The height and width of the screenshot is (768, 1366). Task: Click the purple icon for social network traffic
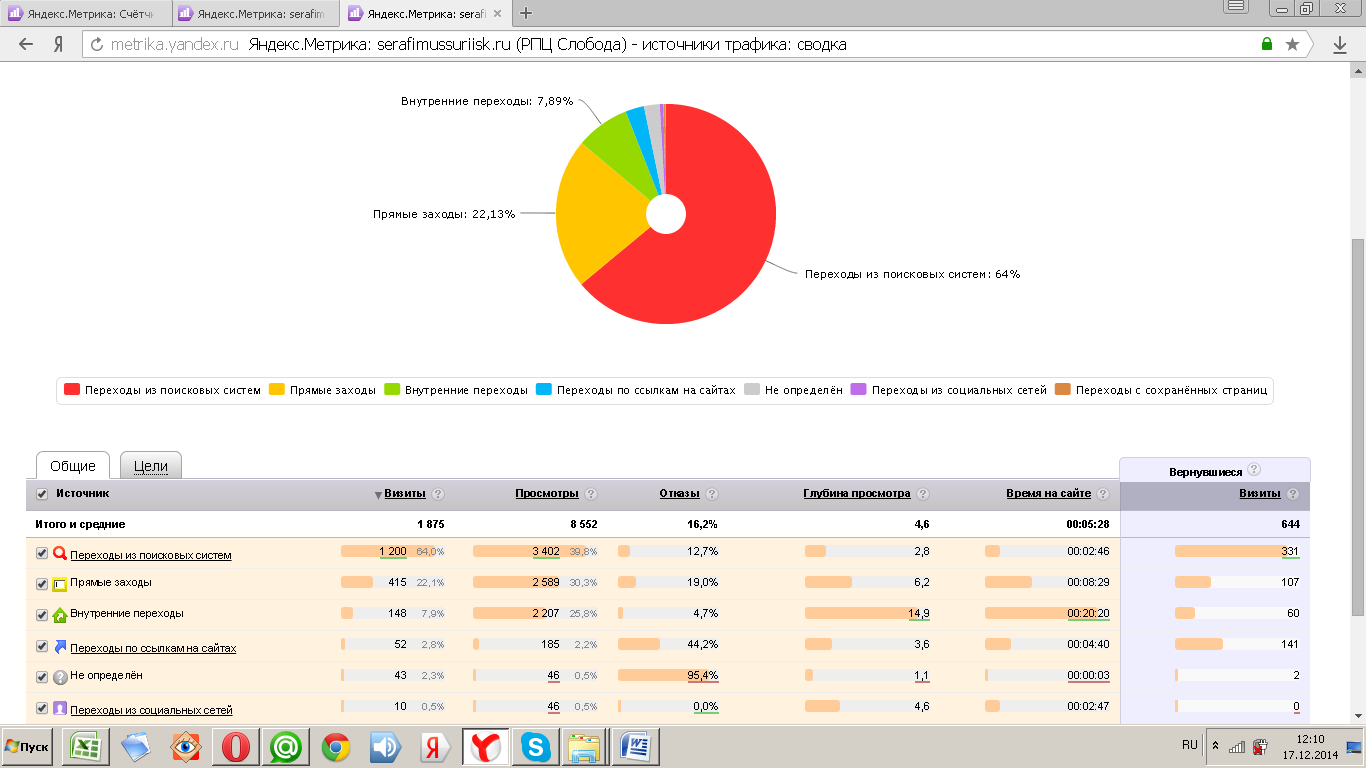(60, 709)
